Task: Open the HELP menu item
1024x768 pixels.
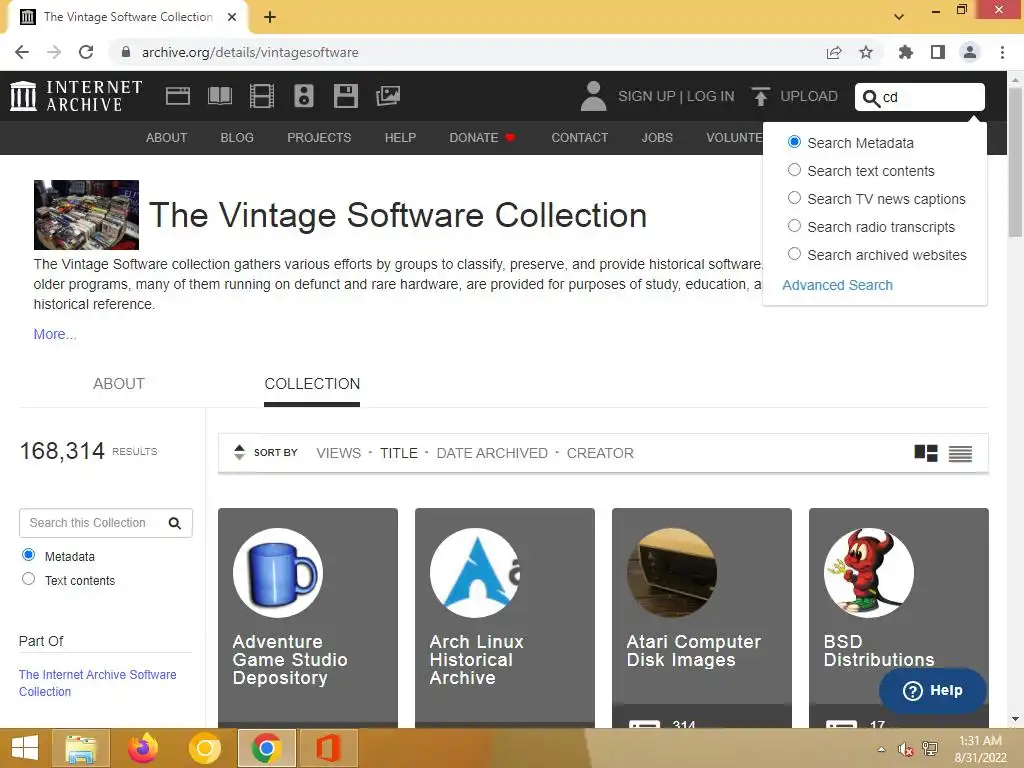Action: coord(400,138)
